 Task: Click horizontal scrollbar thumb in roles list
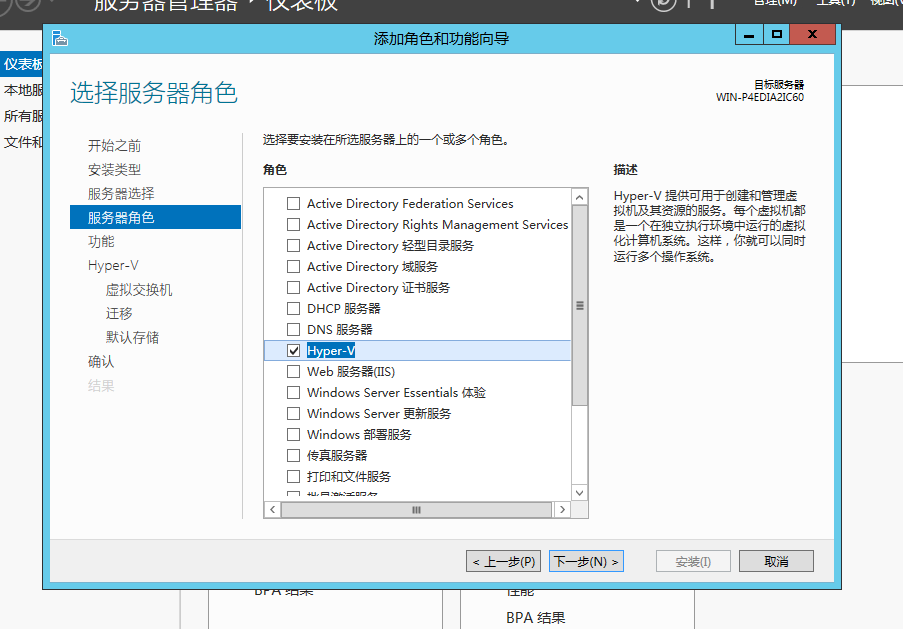(x=416, y=510)
